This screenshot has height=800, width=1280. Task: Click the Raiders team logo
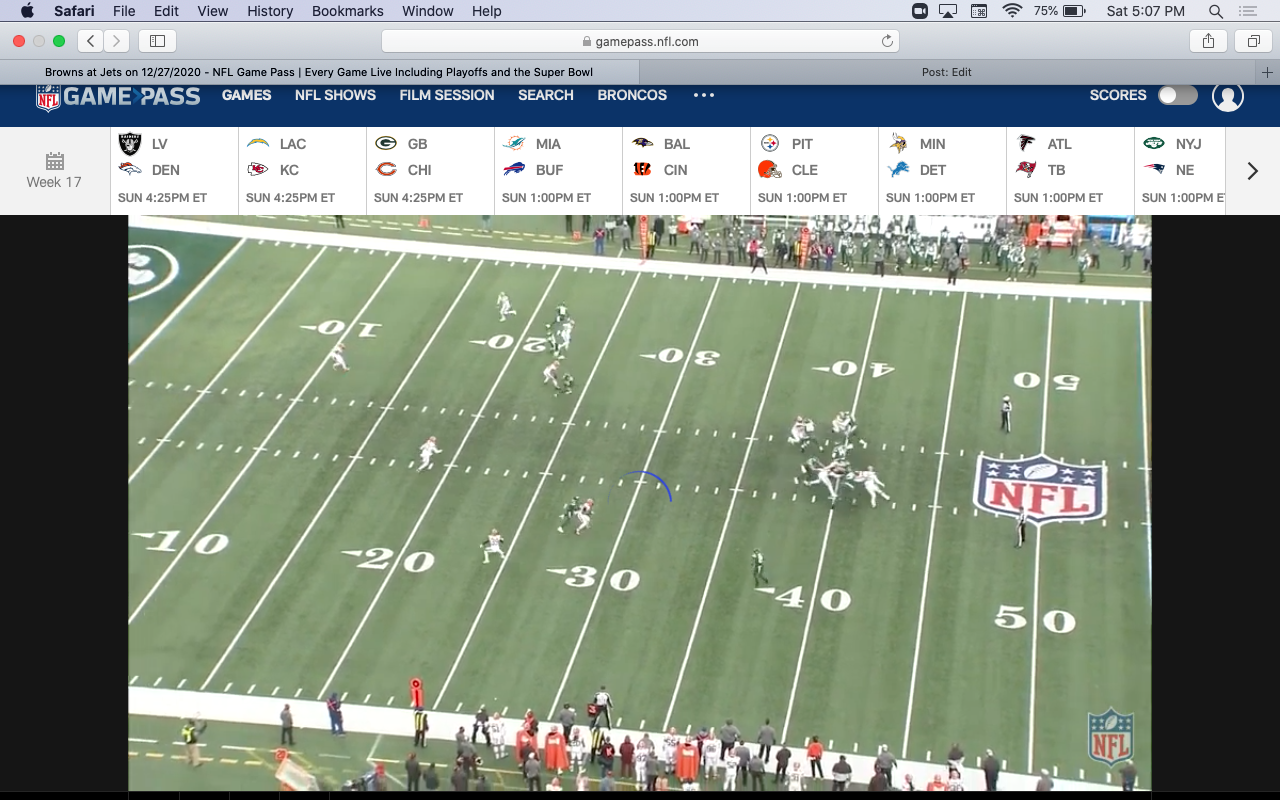130,143
